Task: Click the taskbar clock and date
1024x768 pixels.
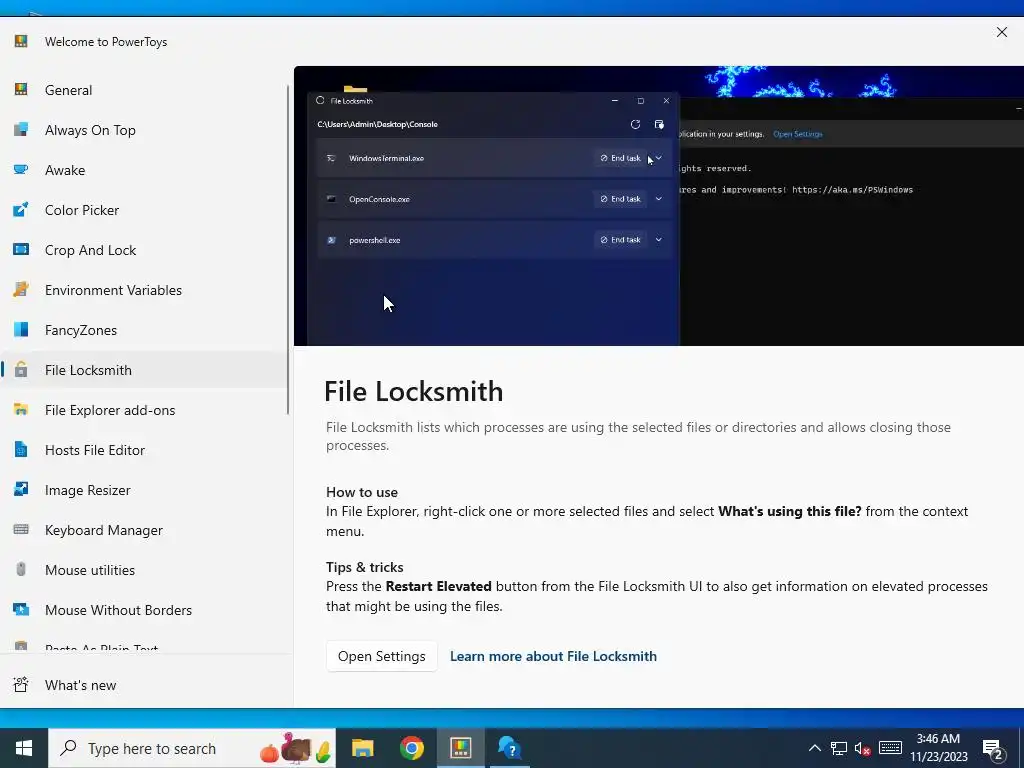Action: tap(938, 748)
